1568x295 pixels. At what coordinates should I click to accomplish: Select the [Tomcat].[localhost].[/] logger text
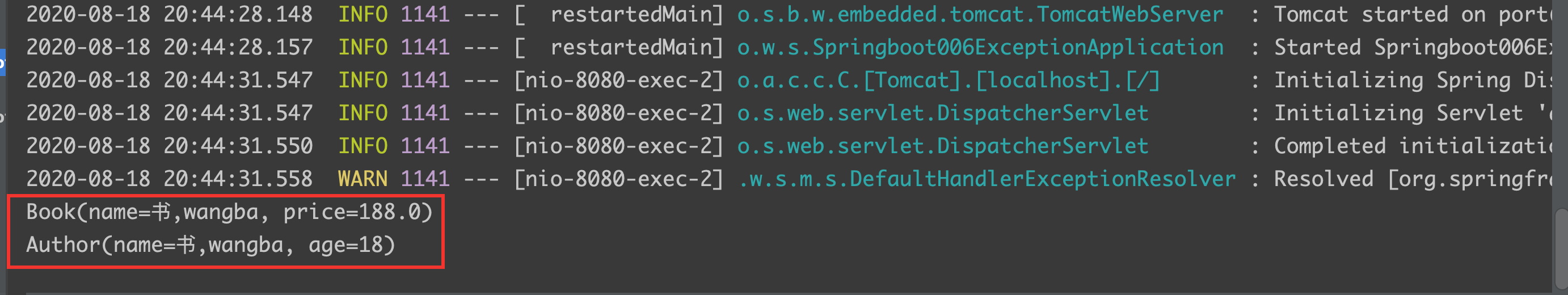click(x=949, y=79)
